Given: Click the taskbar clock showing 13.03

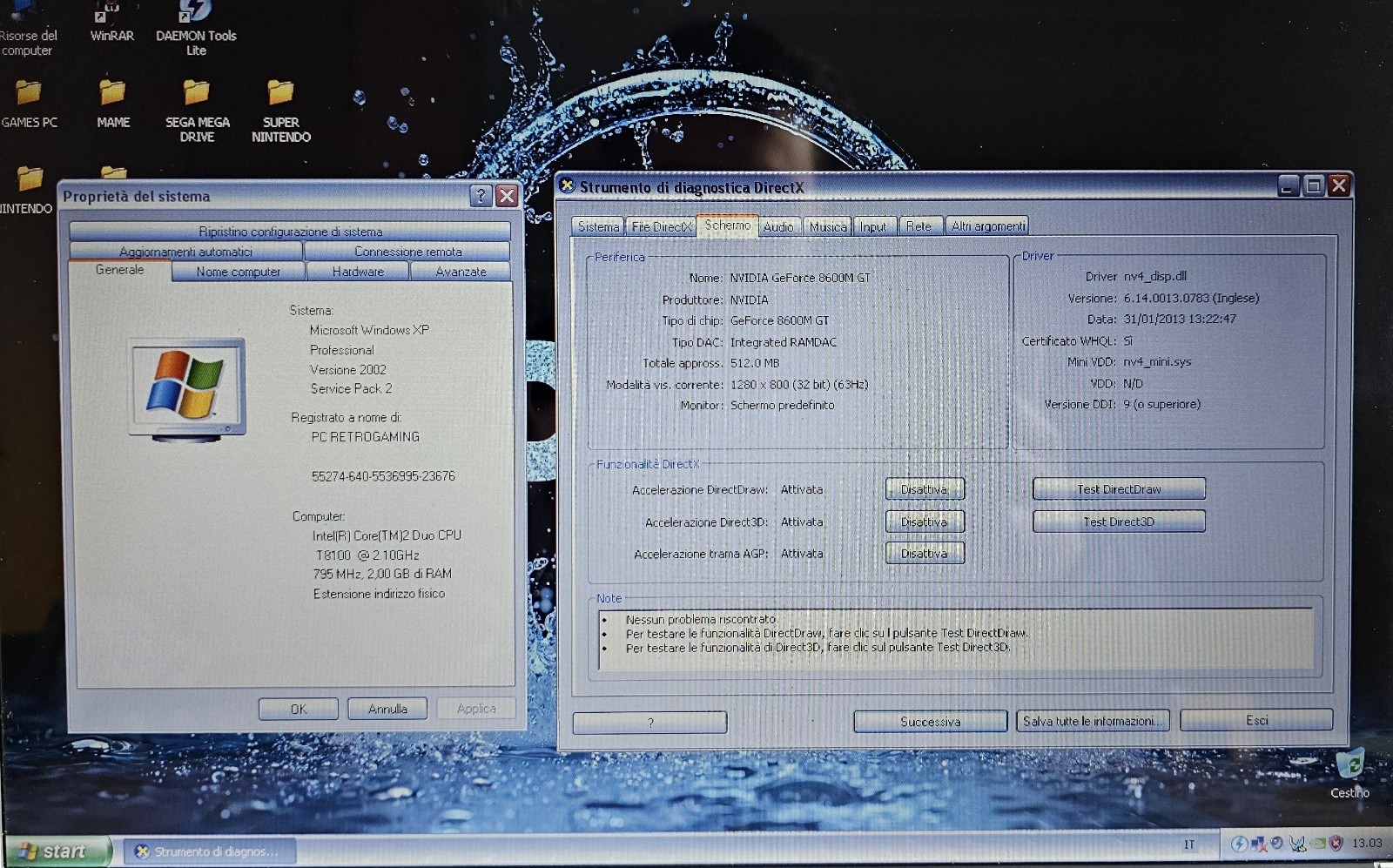Looking at the screenshot, I should (1367, 843).
